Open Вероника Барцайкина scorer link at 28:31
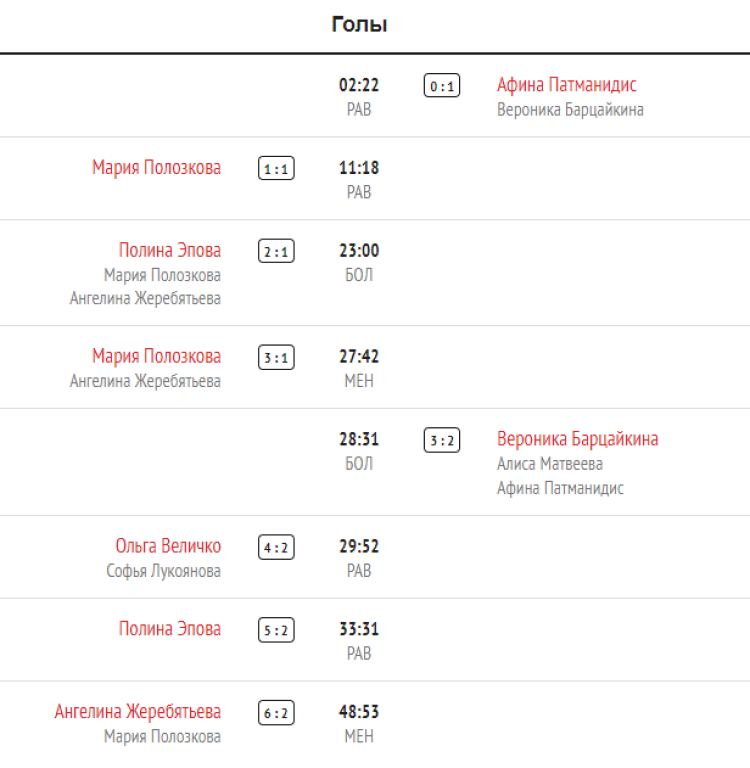This screenshot has width=750, height=768. click(577, 439)
